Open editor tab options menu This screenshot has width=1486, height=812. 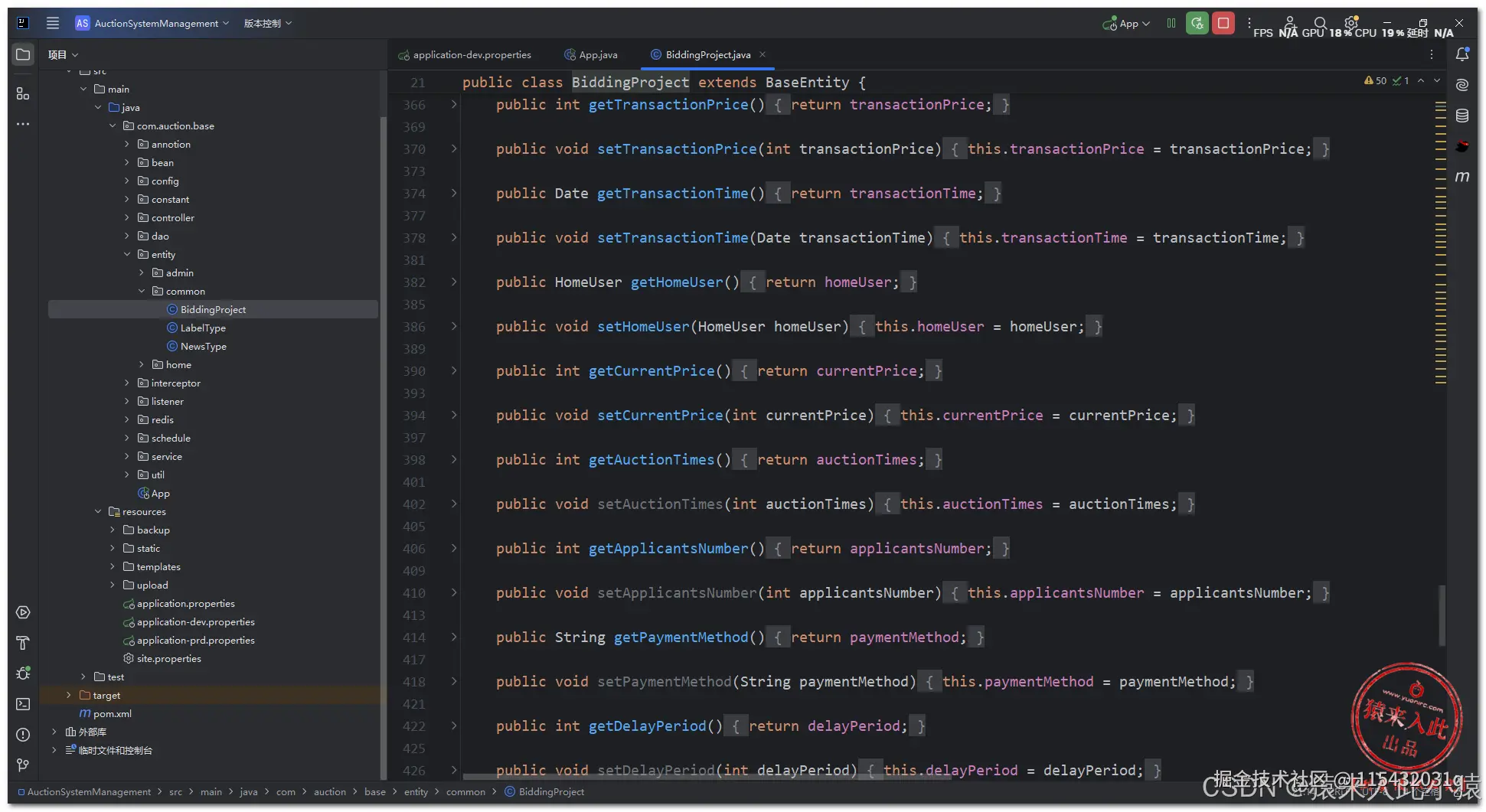pos(1432,54)
